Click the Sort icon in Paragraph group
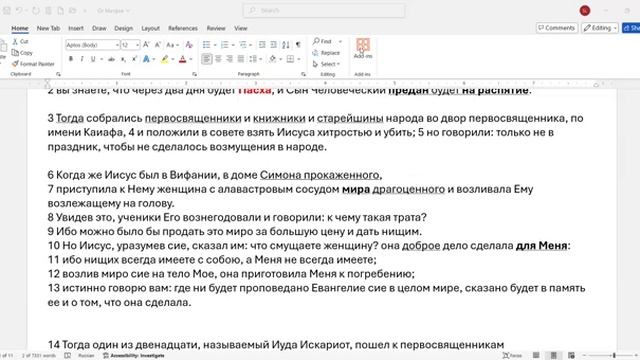Viewport: 640px width, 360px height. 286,44
